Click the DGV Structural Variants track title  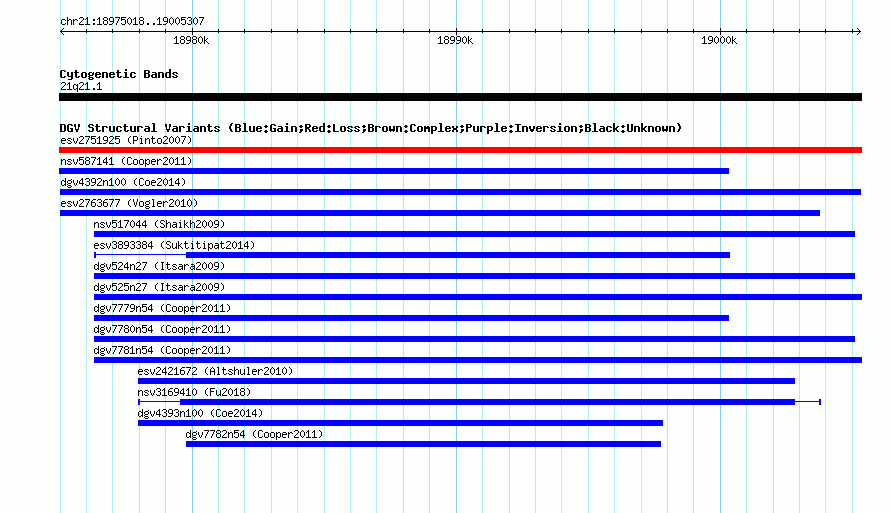click(x=371, y=128)
